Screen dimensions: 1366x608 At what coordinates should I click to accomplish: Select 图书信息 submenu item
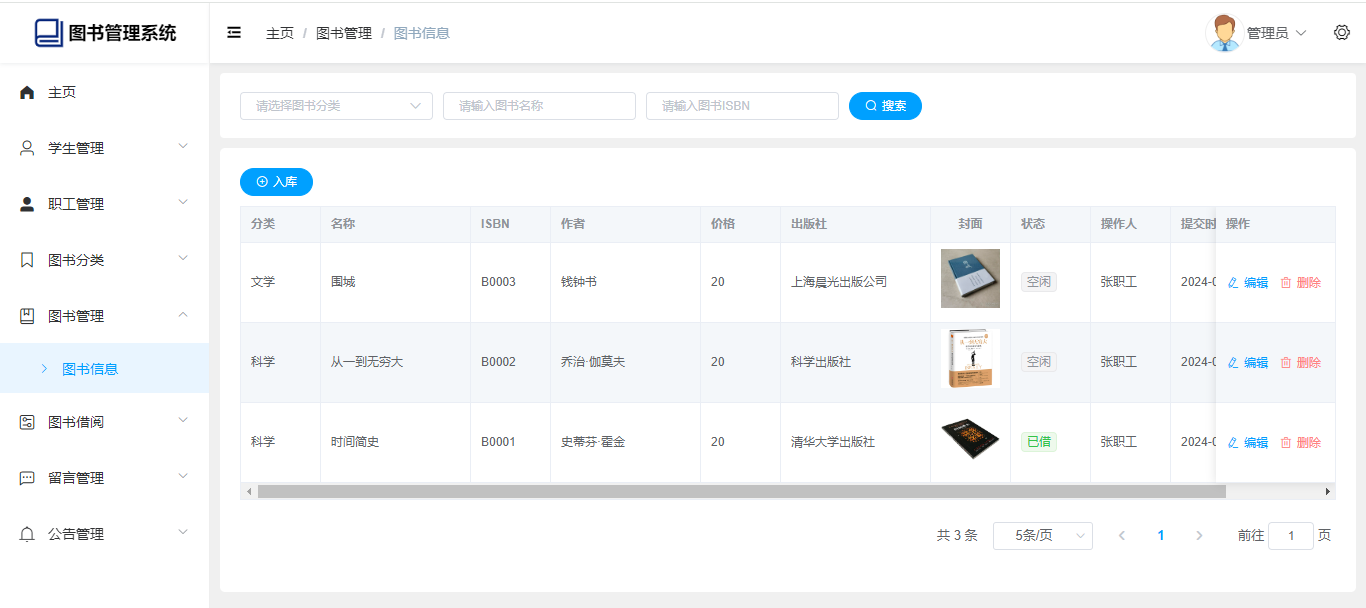click(x=90, y=369)
